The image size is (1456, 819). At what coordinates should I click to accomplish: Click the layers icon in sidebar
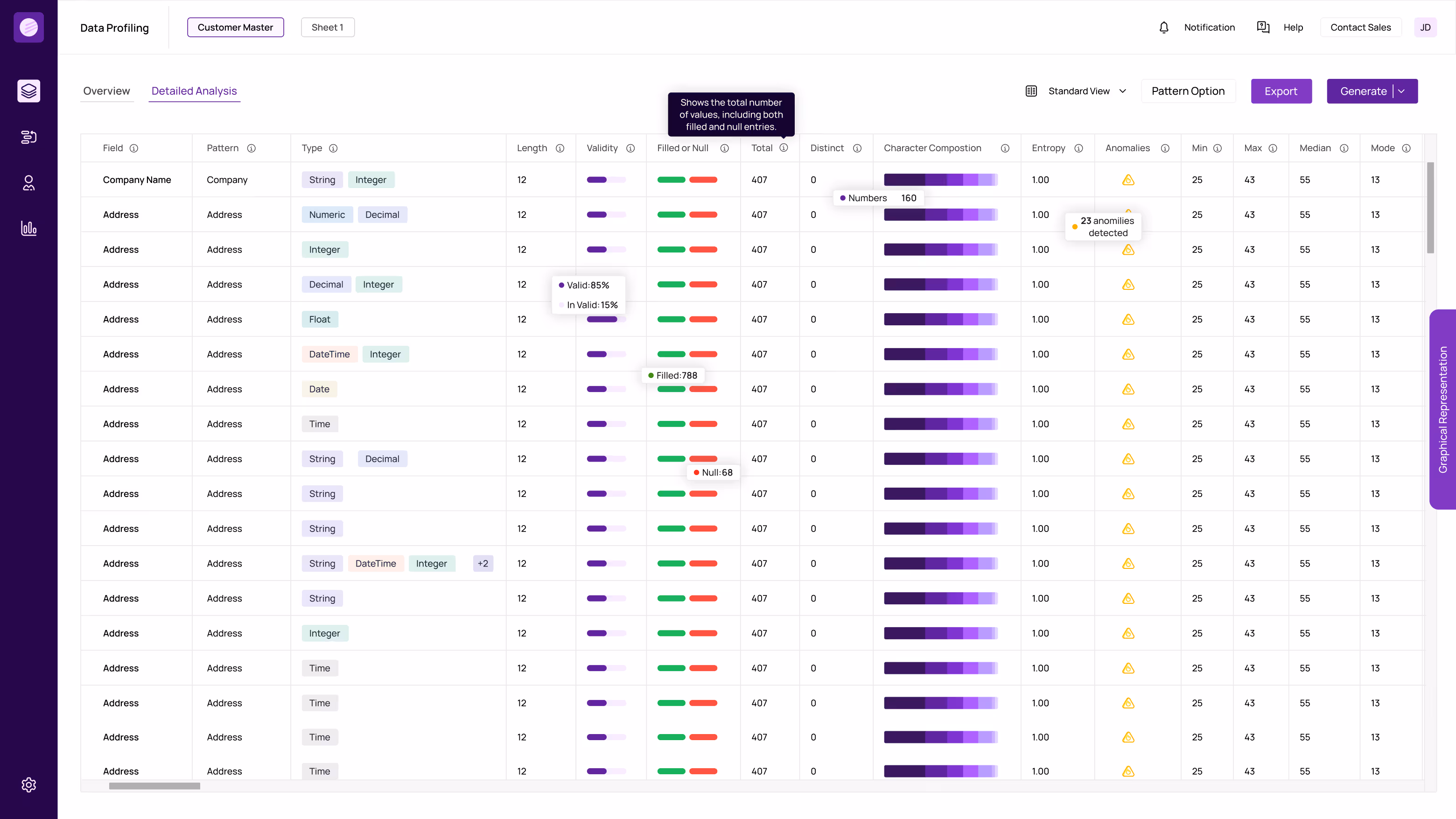coord(29,91)
